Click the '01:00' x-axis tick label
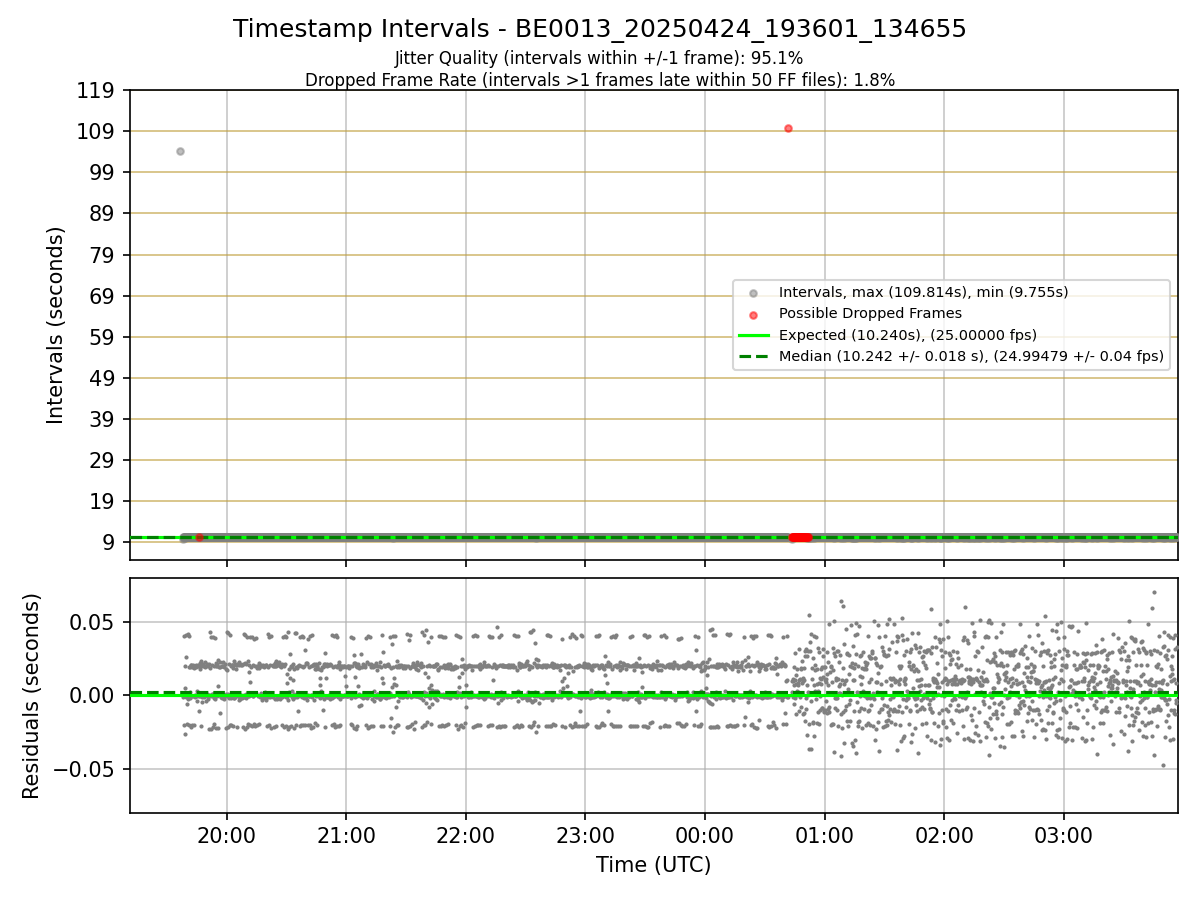This screenshot has height=900, width=1200. coord(824,836)
